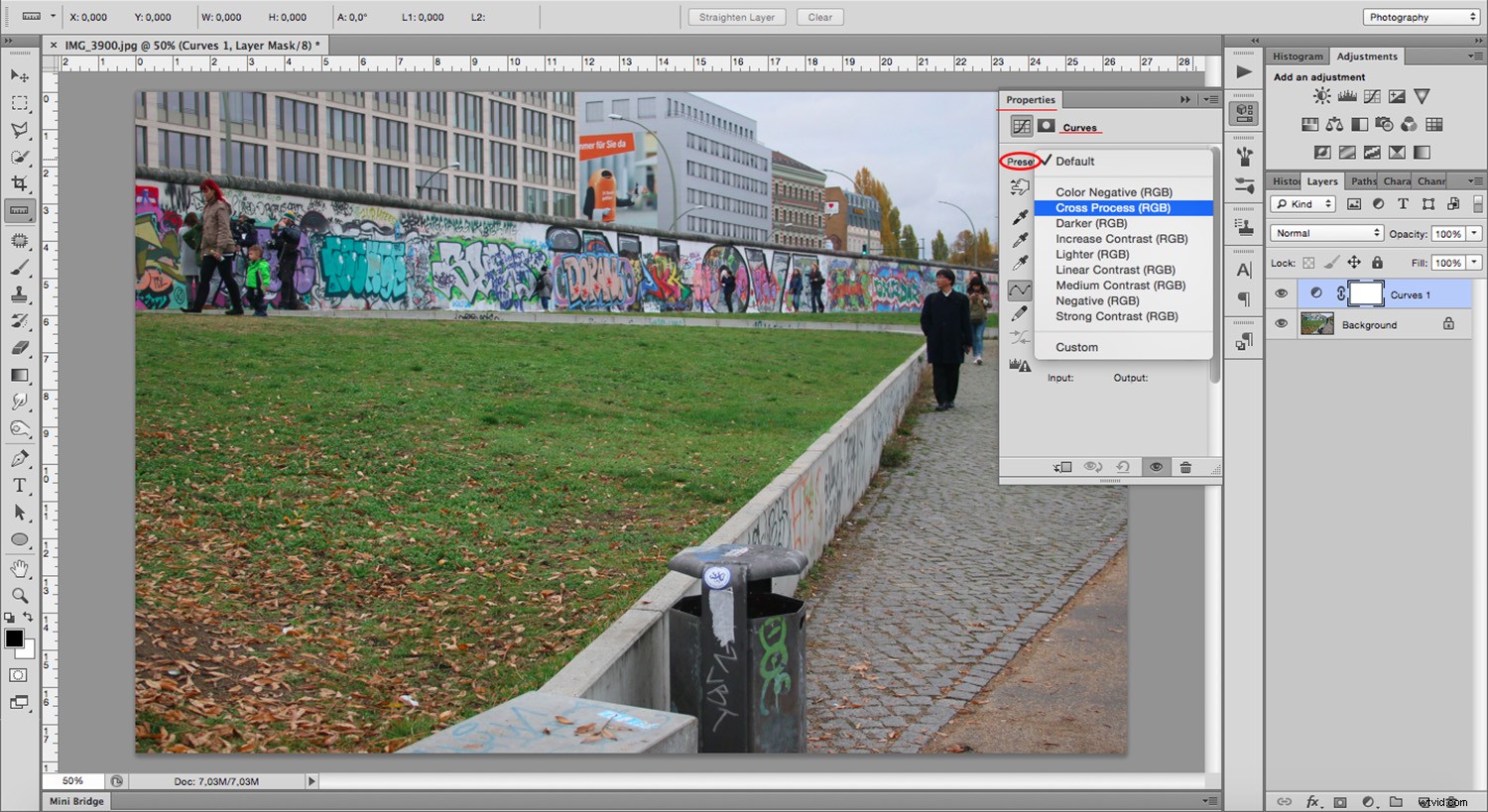Select the Hand tool

(20, 567)
